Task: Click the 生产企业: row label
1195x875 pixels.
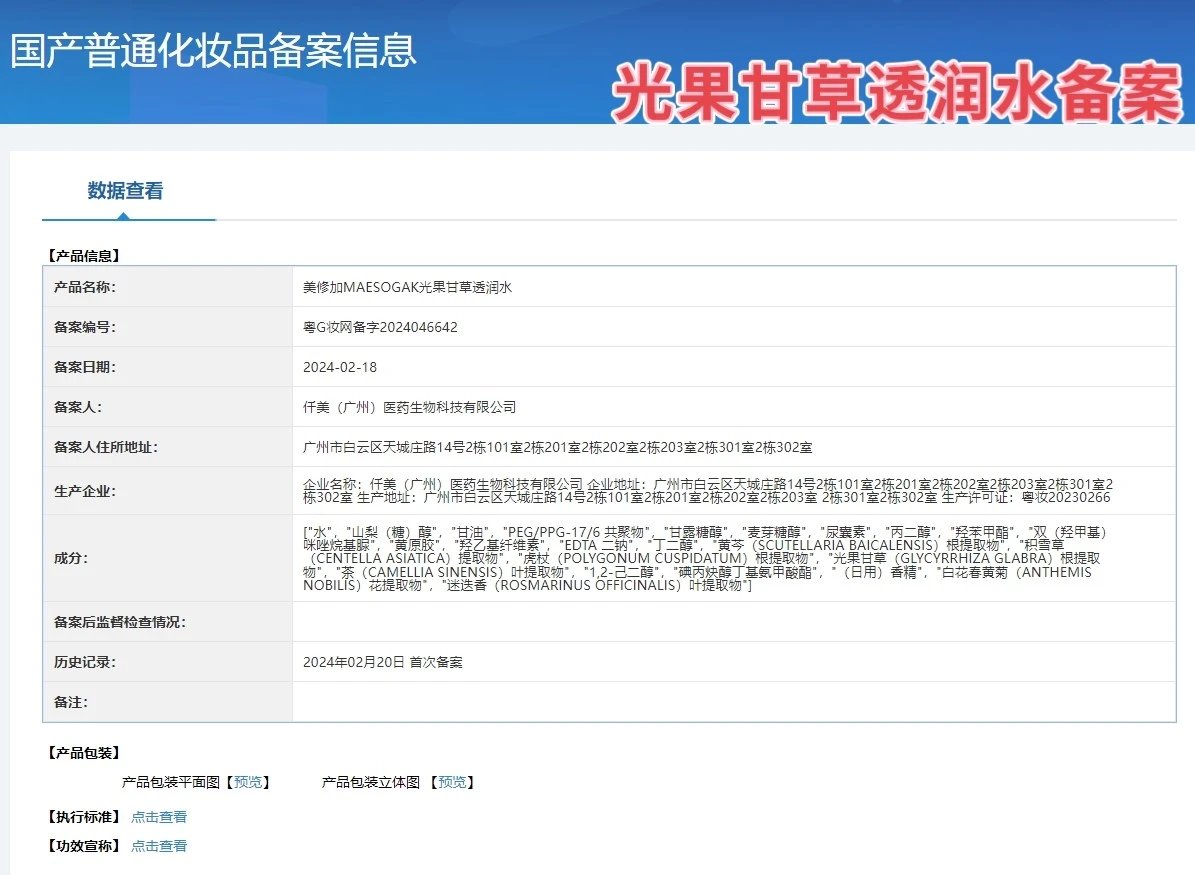Action: click(x=85, y=492)
